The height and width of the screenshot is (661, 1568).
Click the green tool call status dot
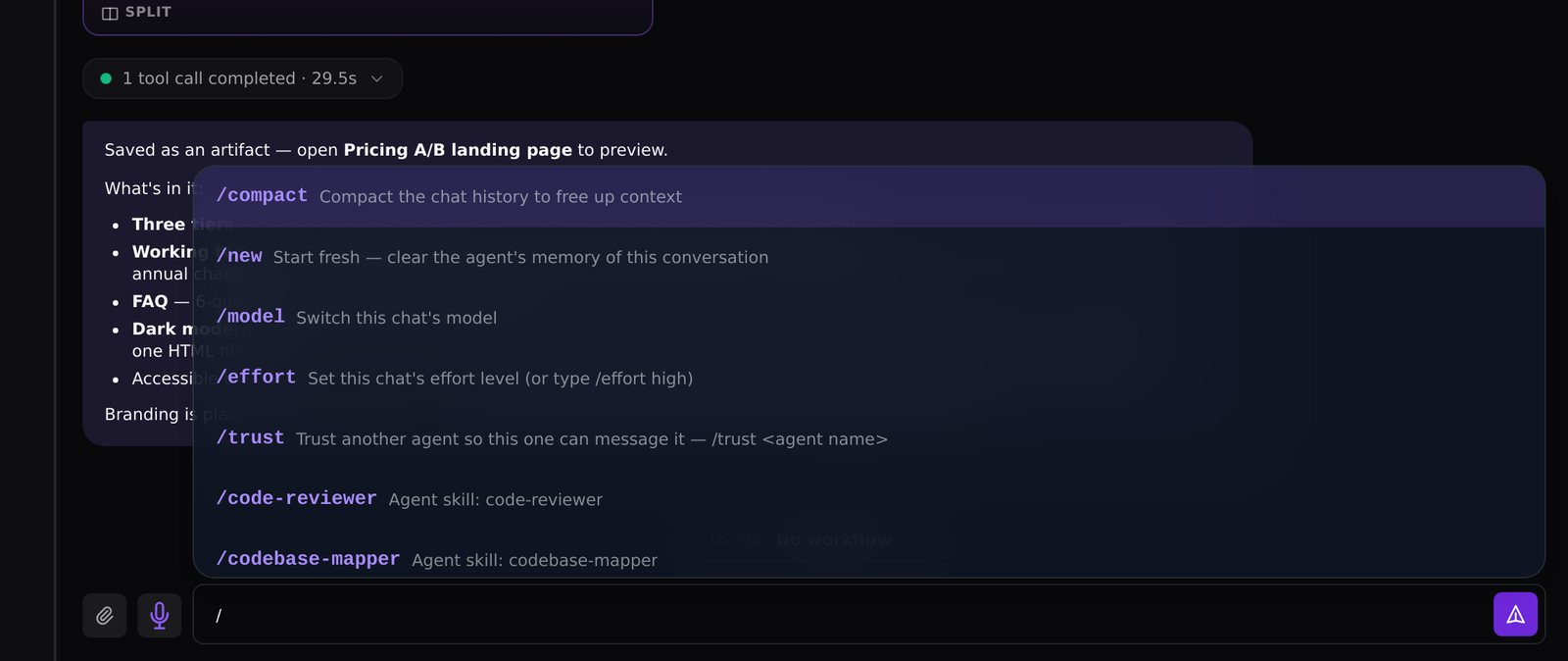coord(106,78)
